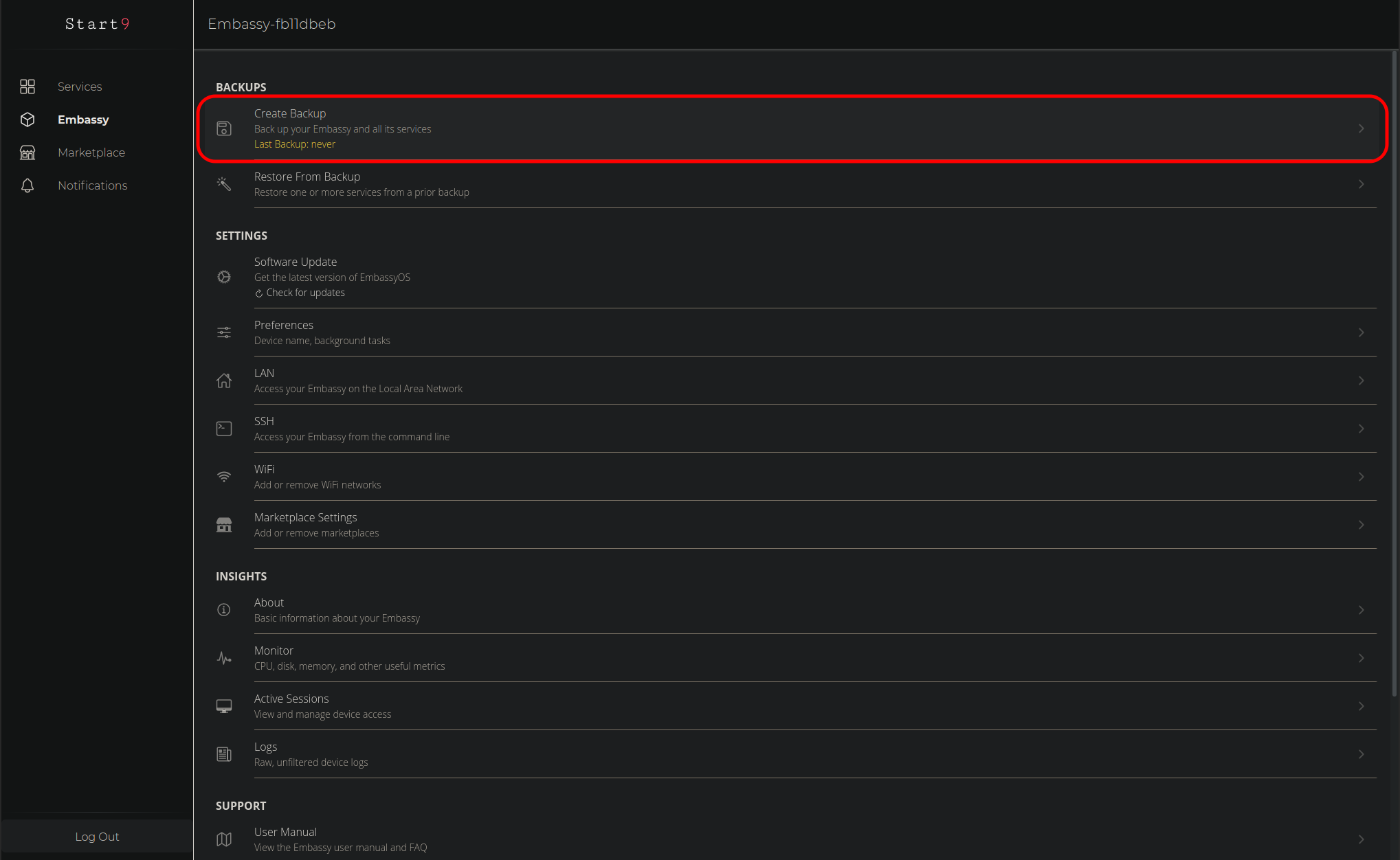
Task: Select the Embassy sidebar item
Action: 83,120
